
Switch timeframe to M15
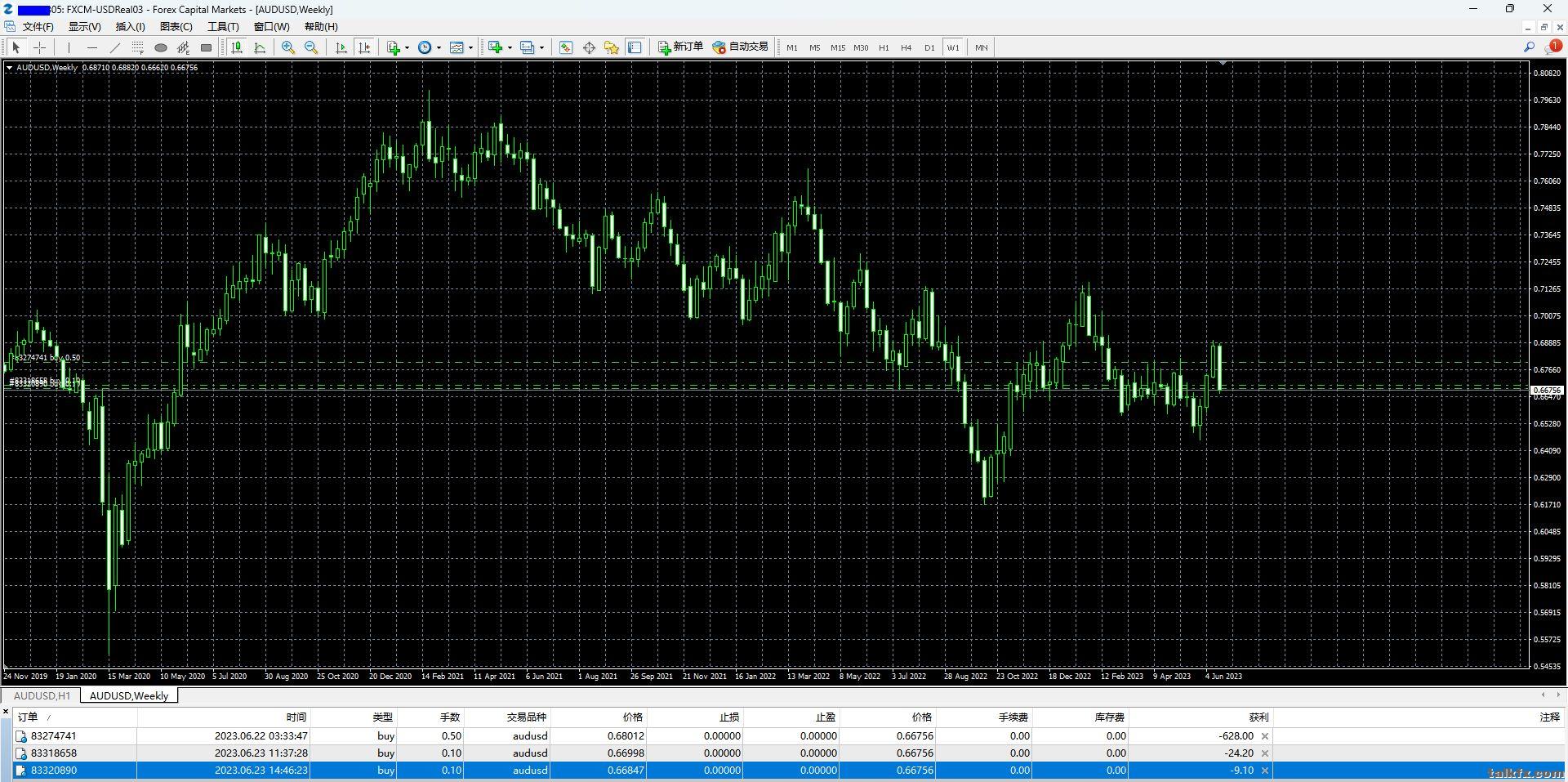click(x=838, y=47)
